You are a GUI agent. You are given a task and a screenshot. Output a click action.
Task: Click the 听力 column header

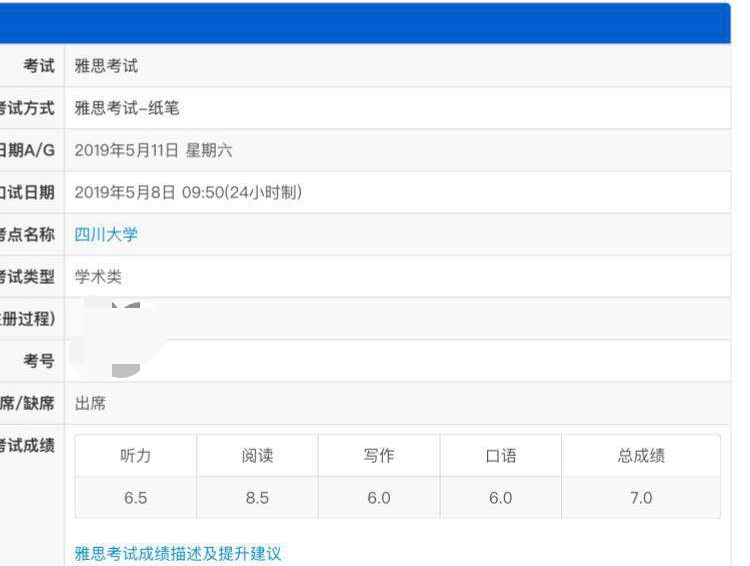[x=136, y=456]
